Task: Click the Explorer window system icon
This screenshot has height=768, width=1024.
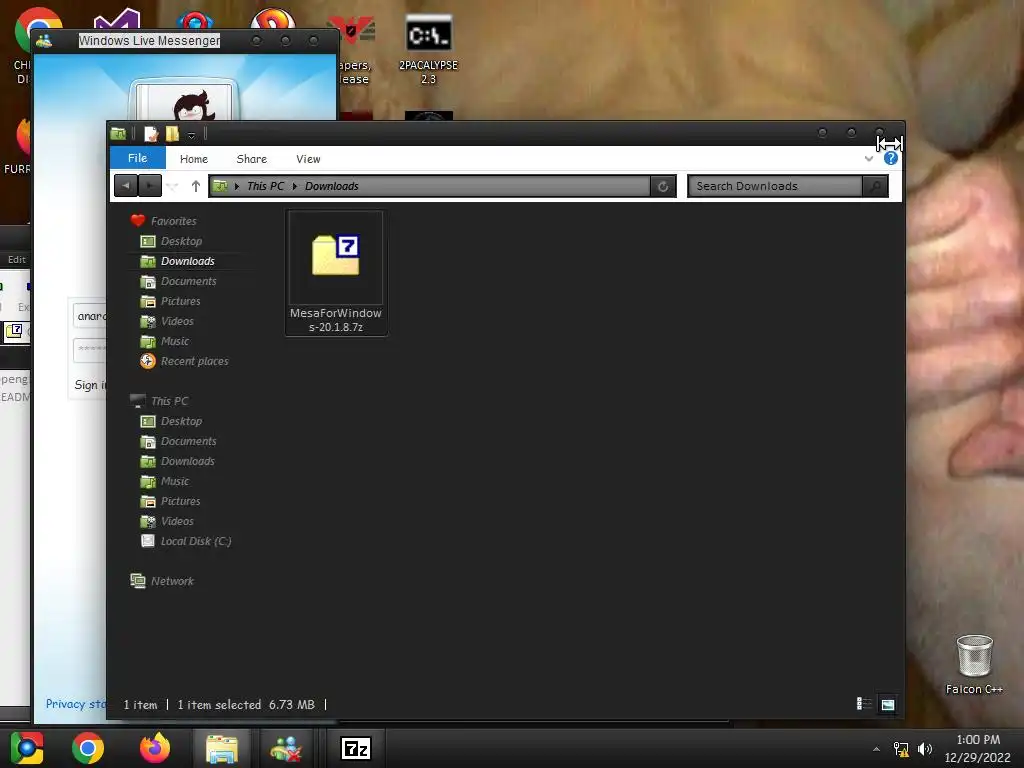Action: click(118, 134)
